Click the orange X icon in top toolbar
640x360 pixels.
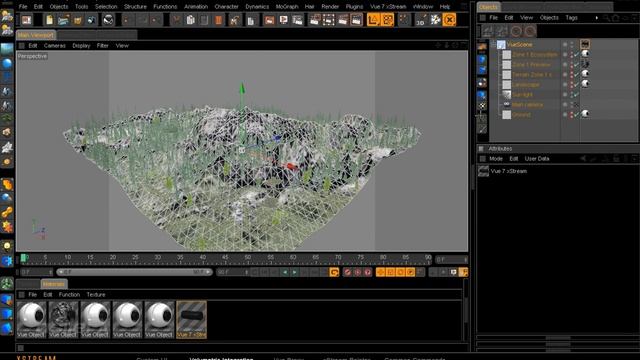coord(449,20)
